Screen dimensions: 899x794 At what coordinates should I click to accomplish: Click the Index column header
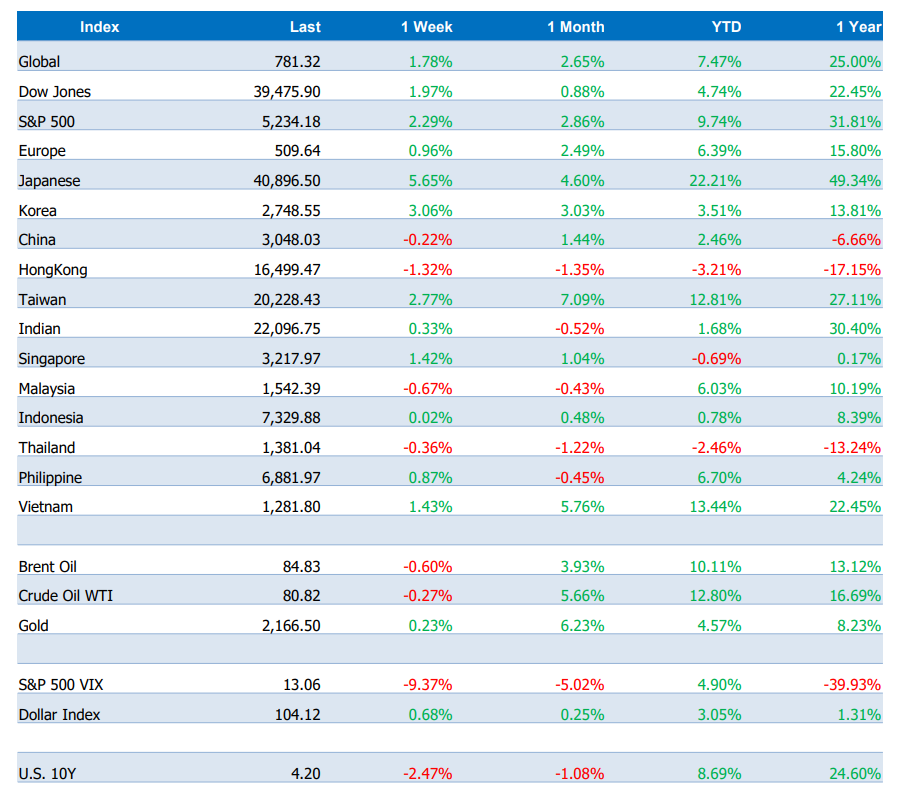[99, 27]
